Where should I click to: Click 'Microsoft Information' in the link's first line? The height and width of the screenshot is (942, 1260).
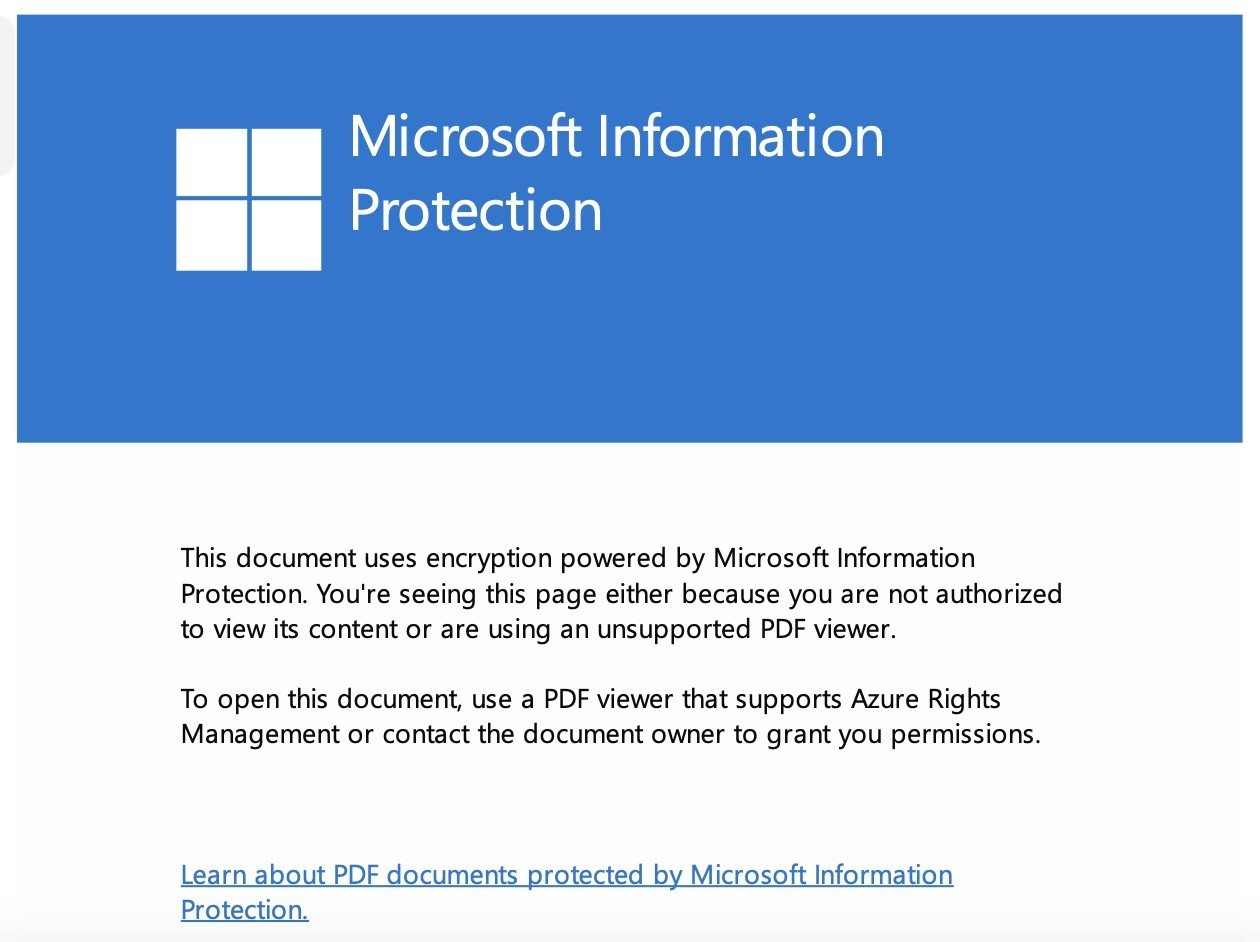(x=822, y=875)
